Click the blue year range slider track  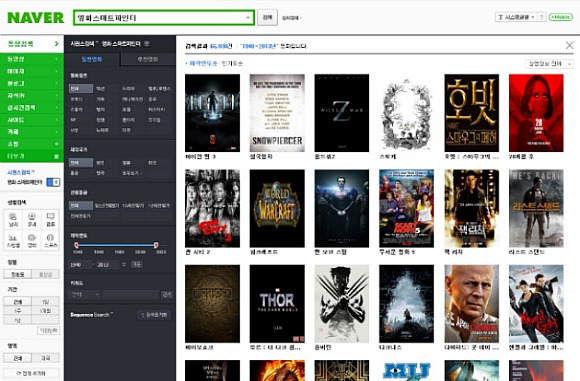point(116,245)
